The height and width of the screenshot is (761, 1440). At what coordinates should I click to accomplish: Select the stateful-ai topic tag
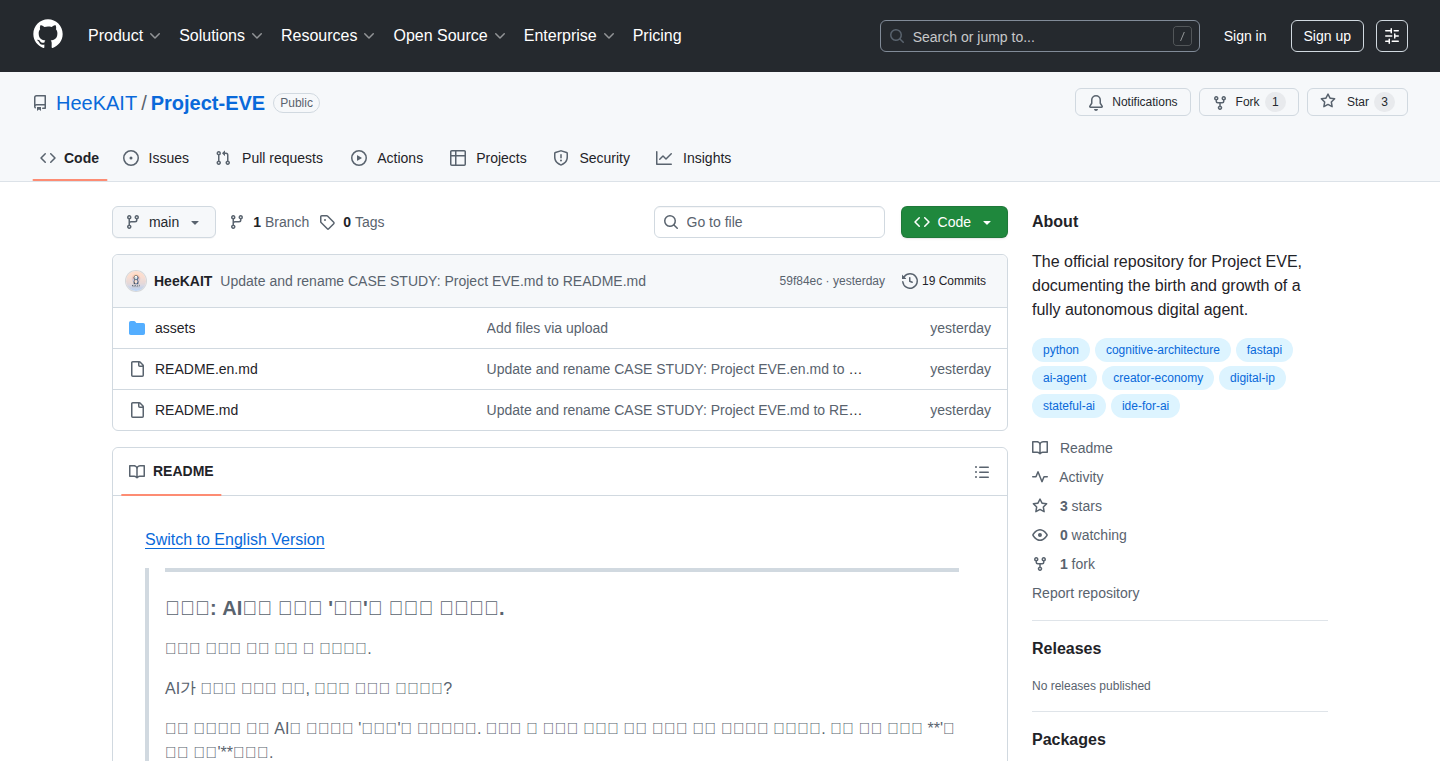point(1069,406)
